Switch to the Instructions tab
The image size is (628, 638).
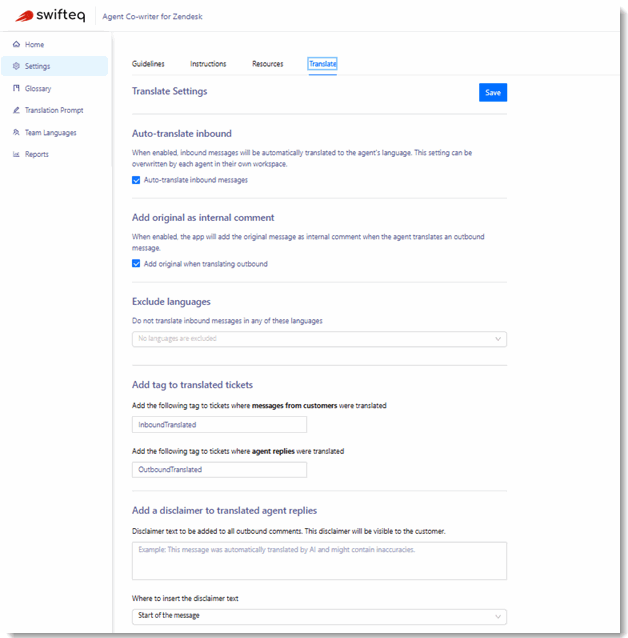(x=208, y=64)
